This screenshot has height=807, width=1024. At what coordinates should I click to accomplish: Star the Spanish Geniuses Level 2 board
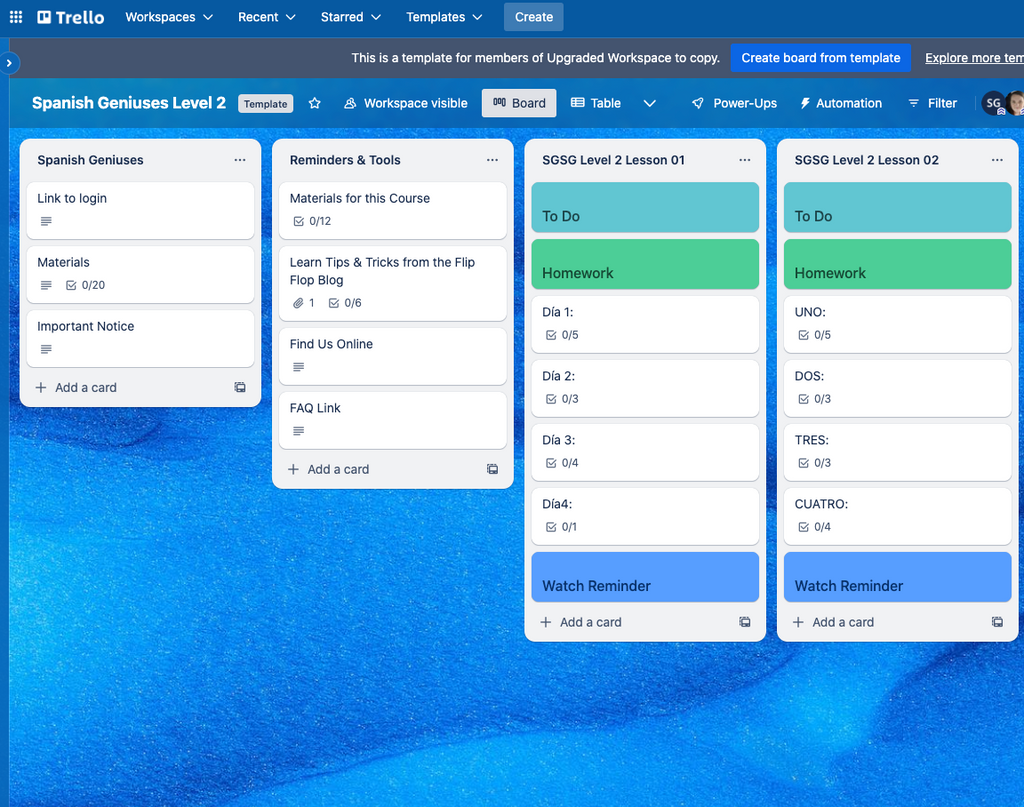point(315,103)
